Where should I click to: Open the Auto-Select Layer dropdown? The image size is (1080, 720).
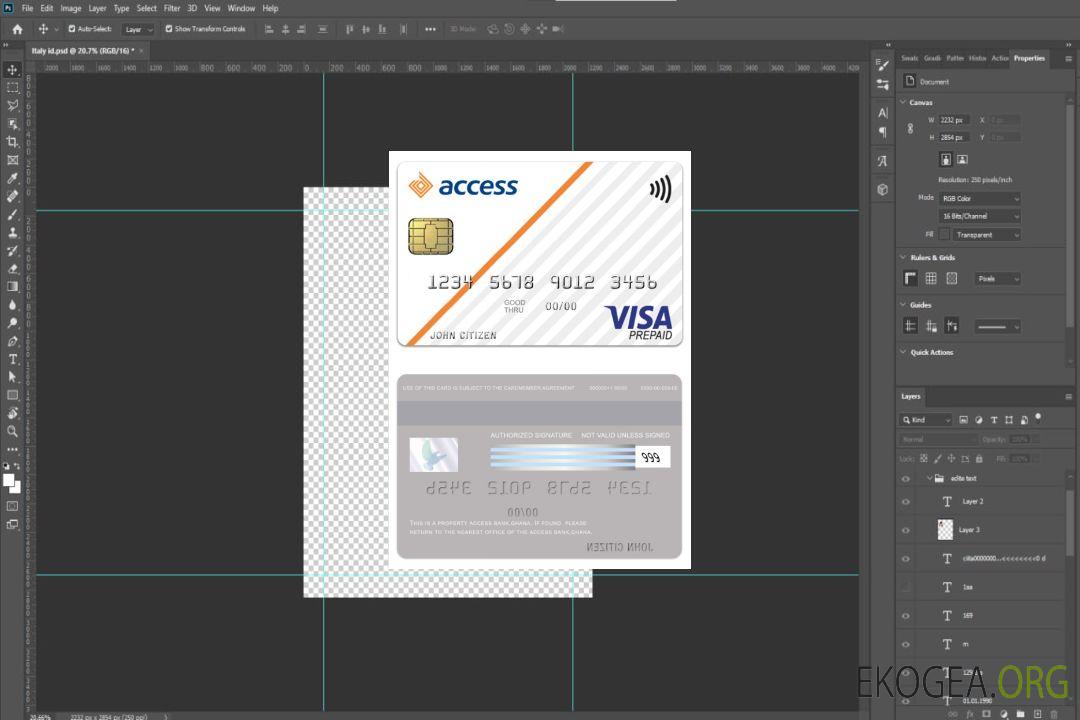(138, 30)
